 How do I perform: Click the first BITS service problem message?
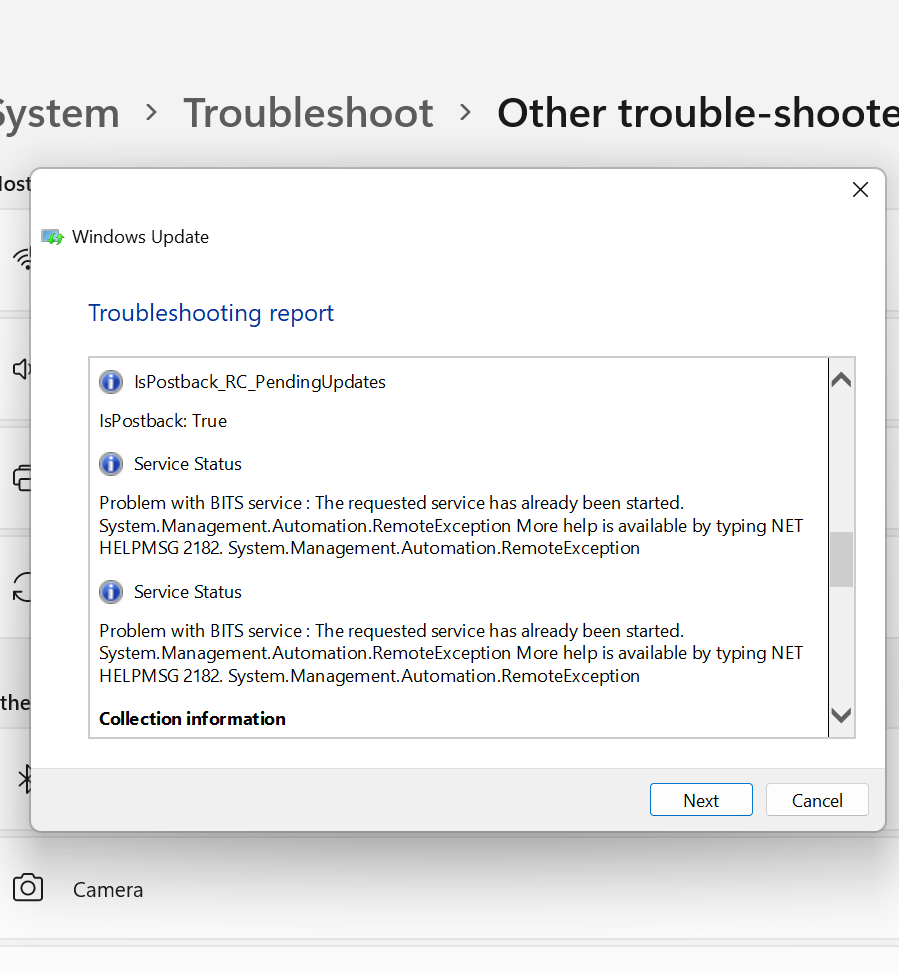[451, 525]
